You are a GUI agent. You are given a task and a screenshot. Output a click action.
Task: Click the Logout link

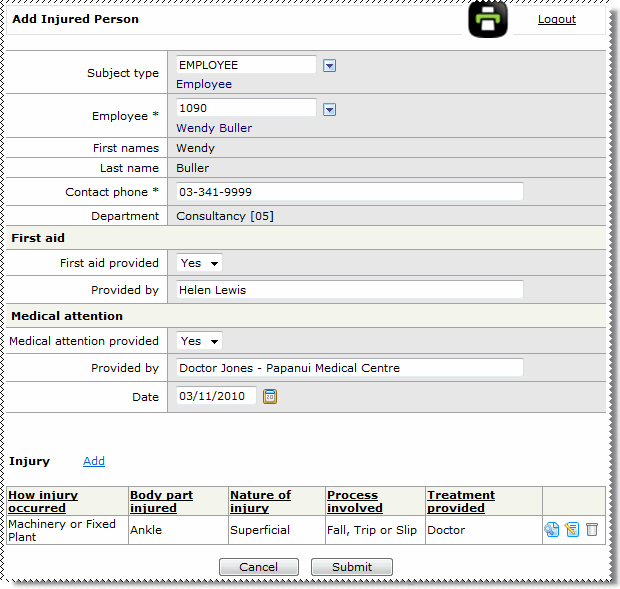(x=556, y=19)
